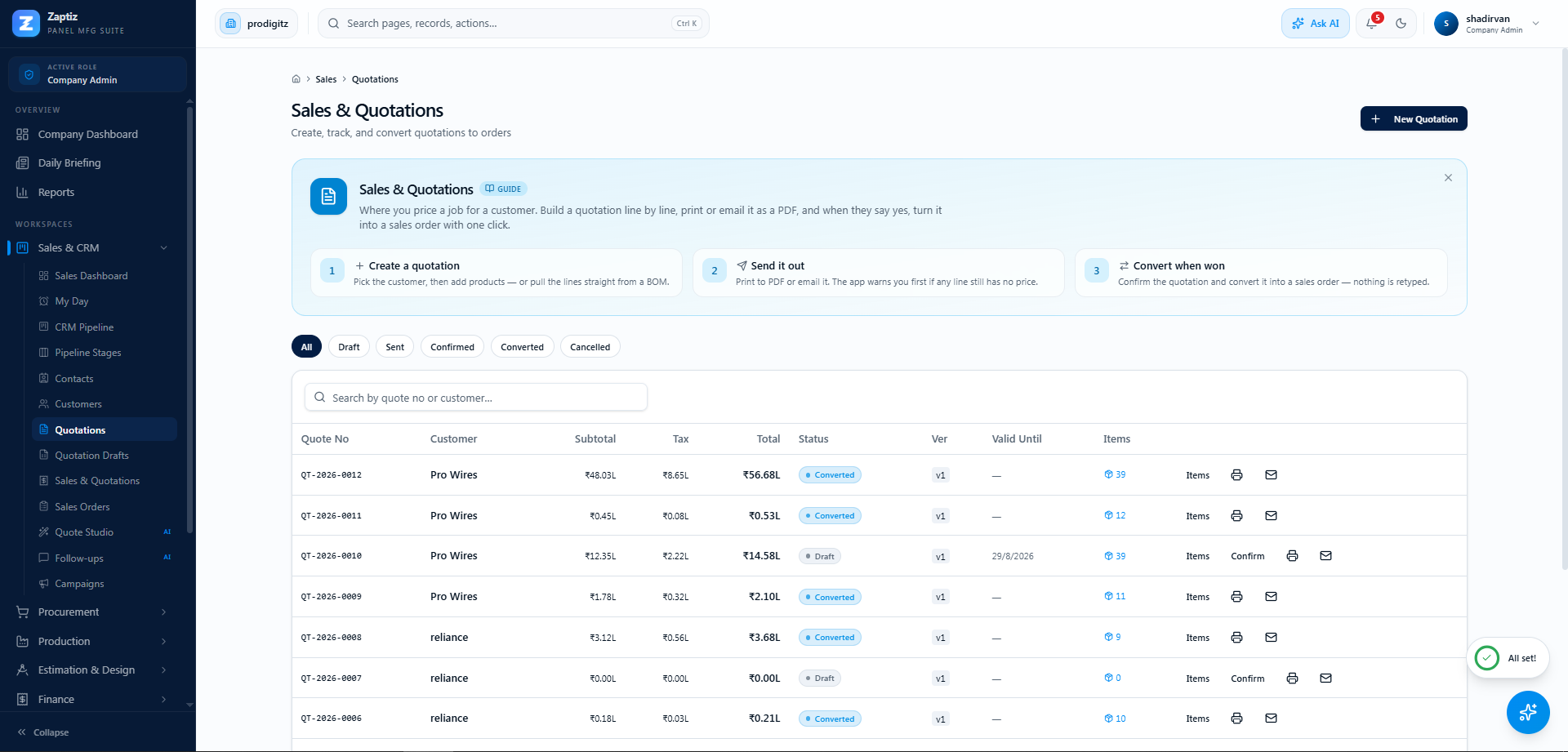The width and height of the screenshot is (1568, 752).
Task: Click the Zaptiz logo
Action: click(26, 24)
